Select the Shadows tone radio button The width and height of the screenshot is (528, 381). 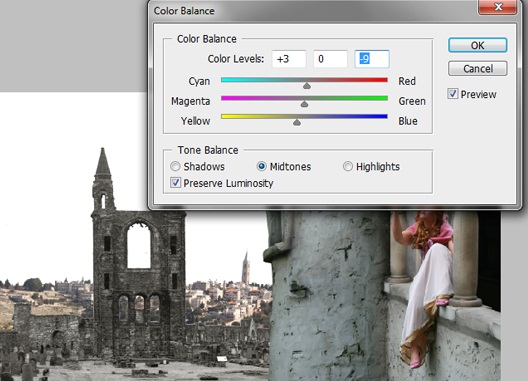(175, 166)
